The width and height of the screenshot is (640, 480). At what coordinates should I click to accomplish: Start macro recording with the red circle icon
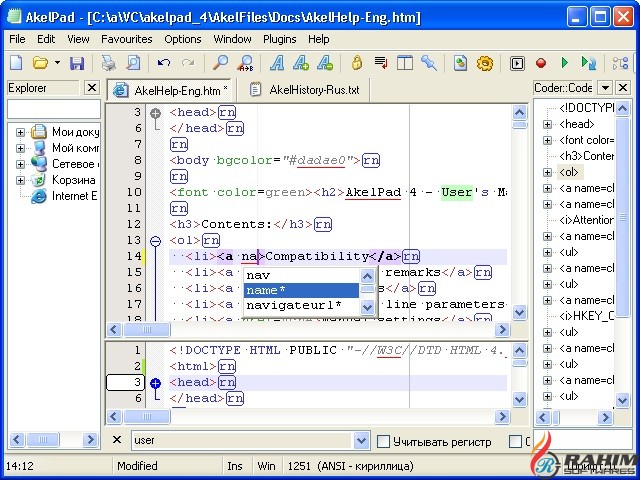click(x=541, y=63)
